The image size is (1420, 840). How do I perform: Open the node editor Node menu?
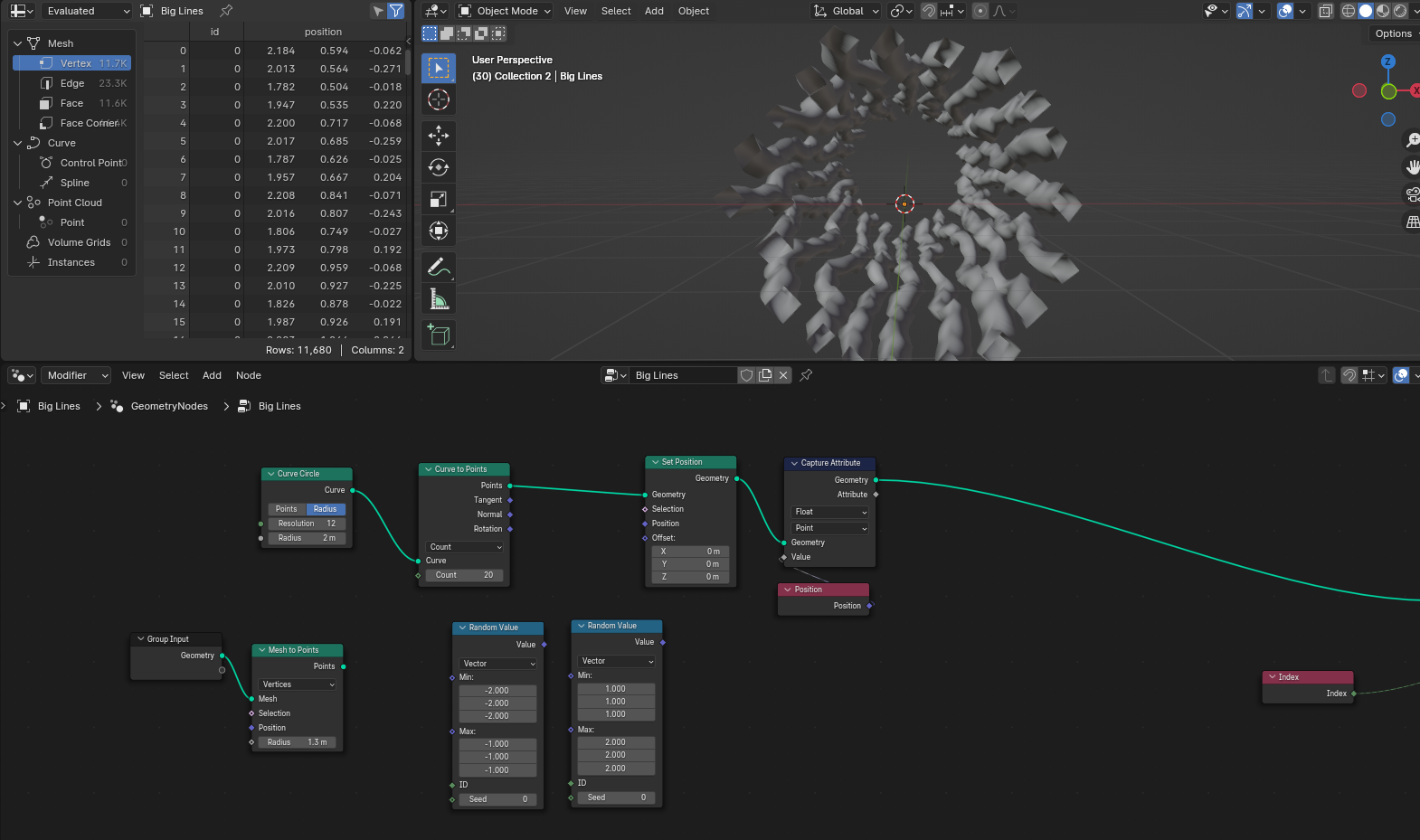click(249, 375)
